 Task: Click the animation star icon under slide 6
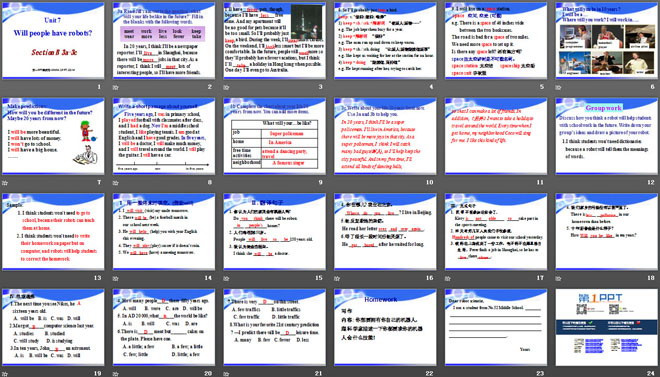pos(559,88)
